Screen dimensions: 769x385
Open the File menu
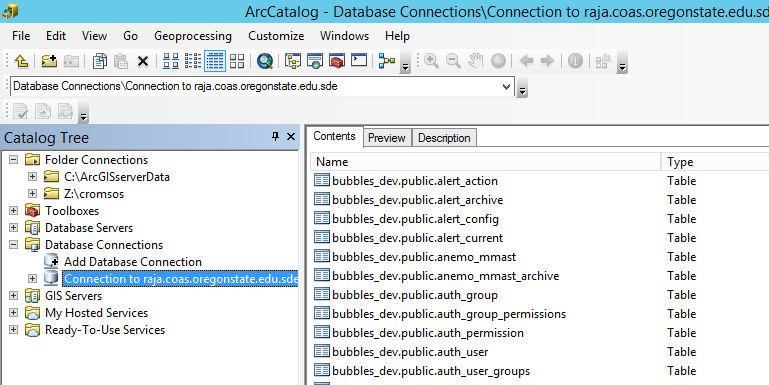point(21,36)
